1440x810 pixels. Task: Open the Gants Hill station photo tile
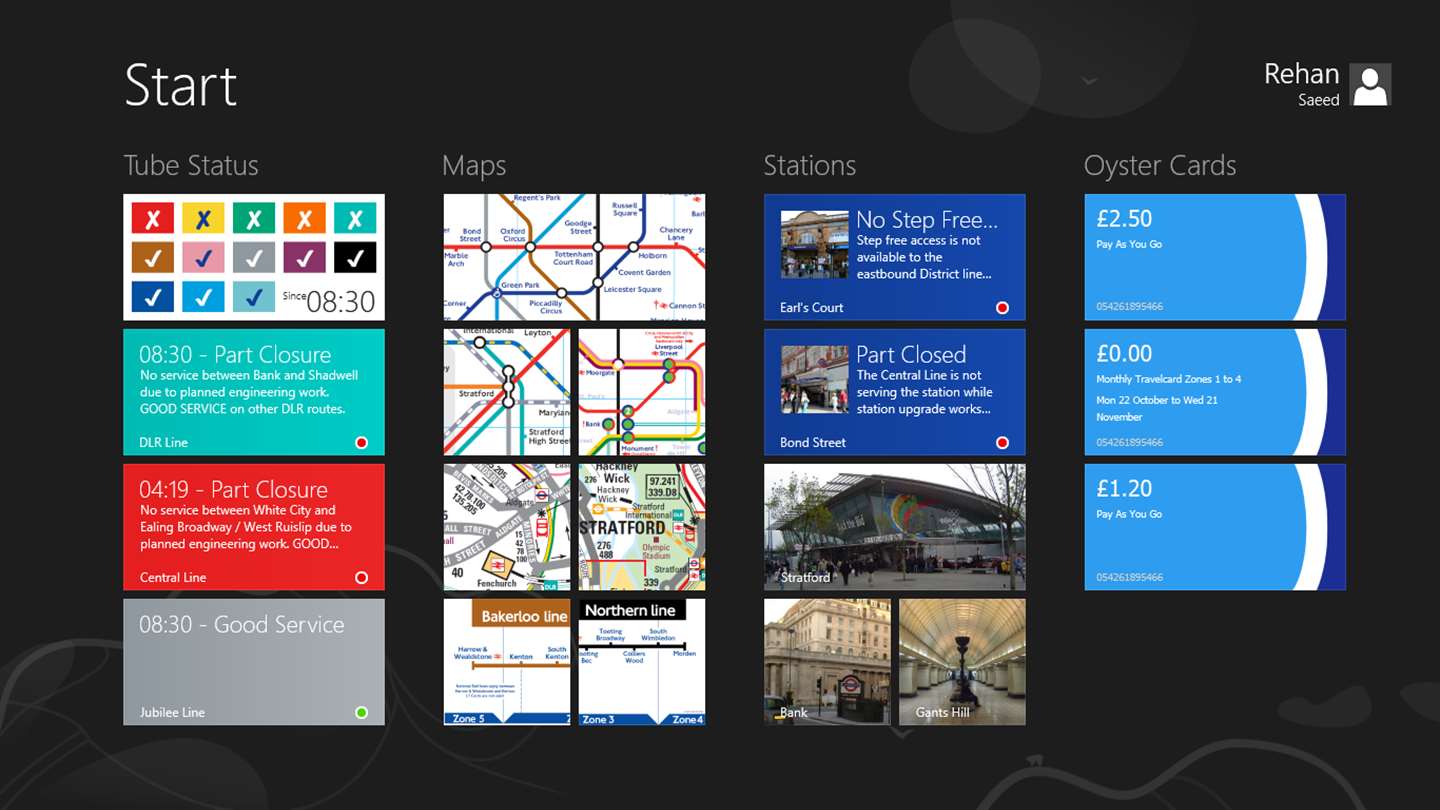[x=962, y=662]
